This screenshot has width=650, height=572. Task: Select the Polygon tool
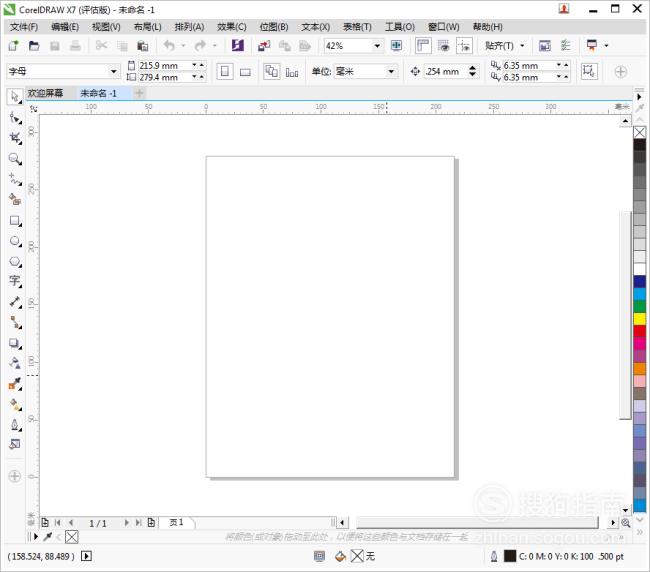15,262
